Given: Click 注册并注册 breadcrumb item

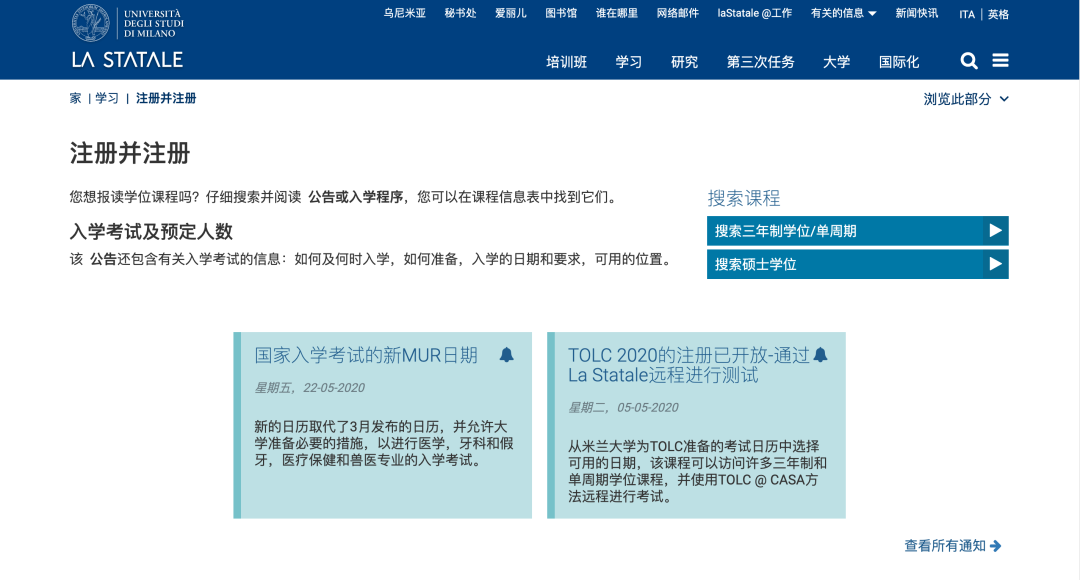Looking at the screenshot, I should pyautogui.click(x=166, y=99).
